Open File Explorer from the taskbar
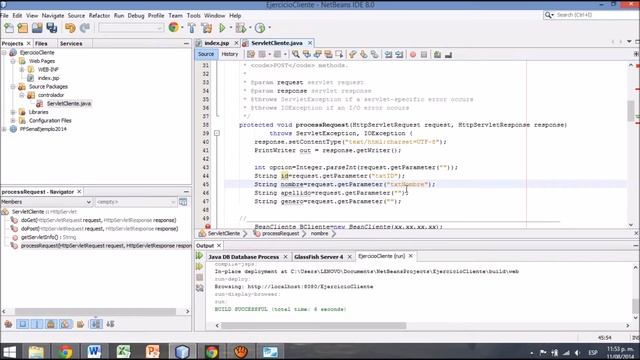The image size is (640, 360). click(36, 351)
